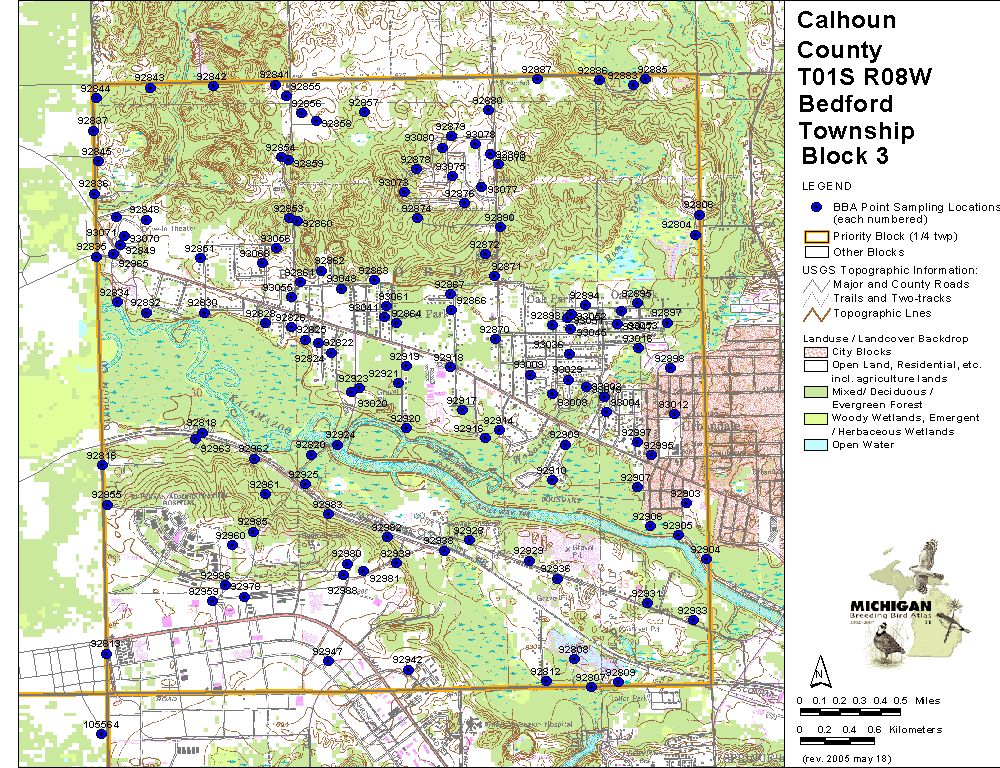Image resolution: width=1000 pixels, height=768 pixels.
Task: Click the Other Blocks legend box
Action: click(x=814, y=252)
